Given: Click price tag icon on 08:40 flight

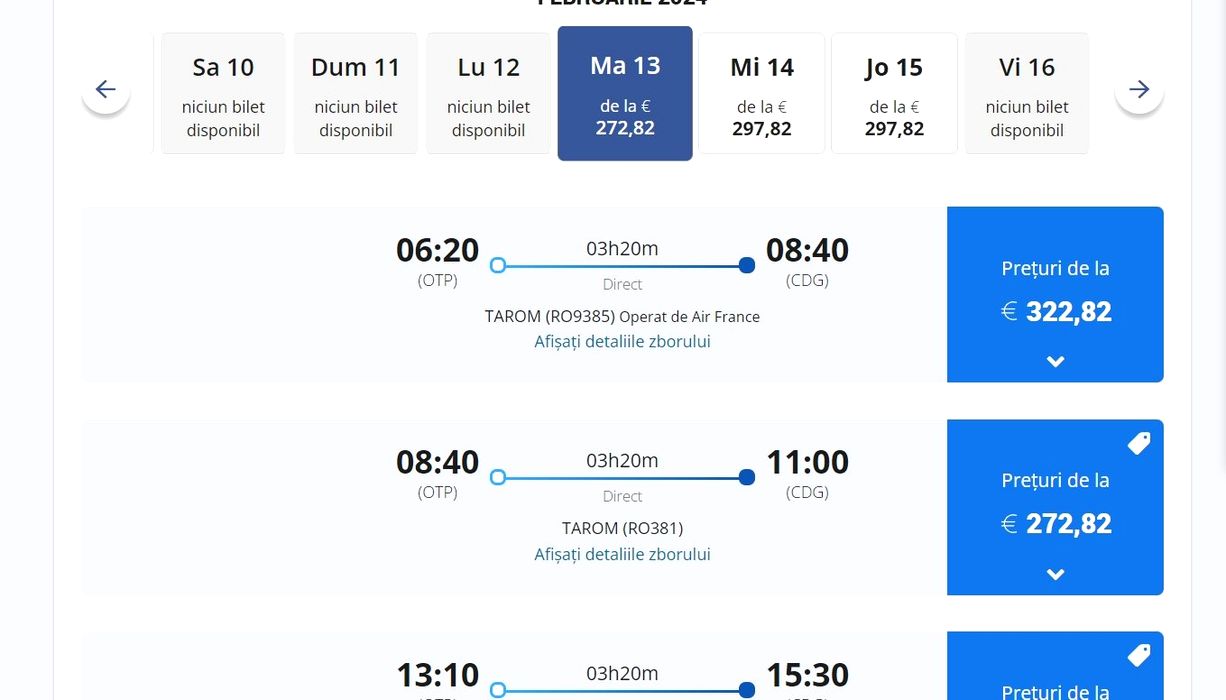Looking at the screenshot, I should coord(1139,443).
